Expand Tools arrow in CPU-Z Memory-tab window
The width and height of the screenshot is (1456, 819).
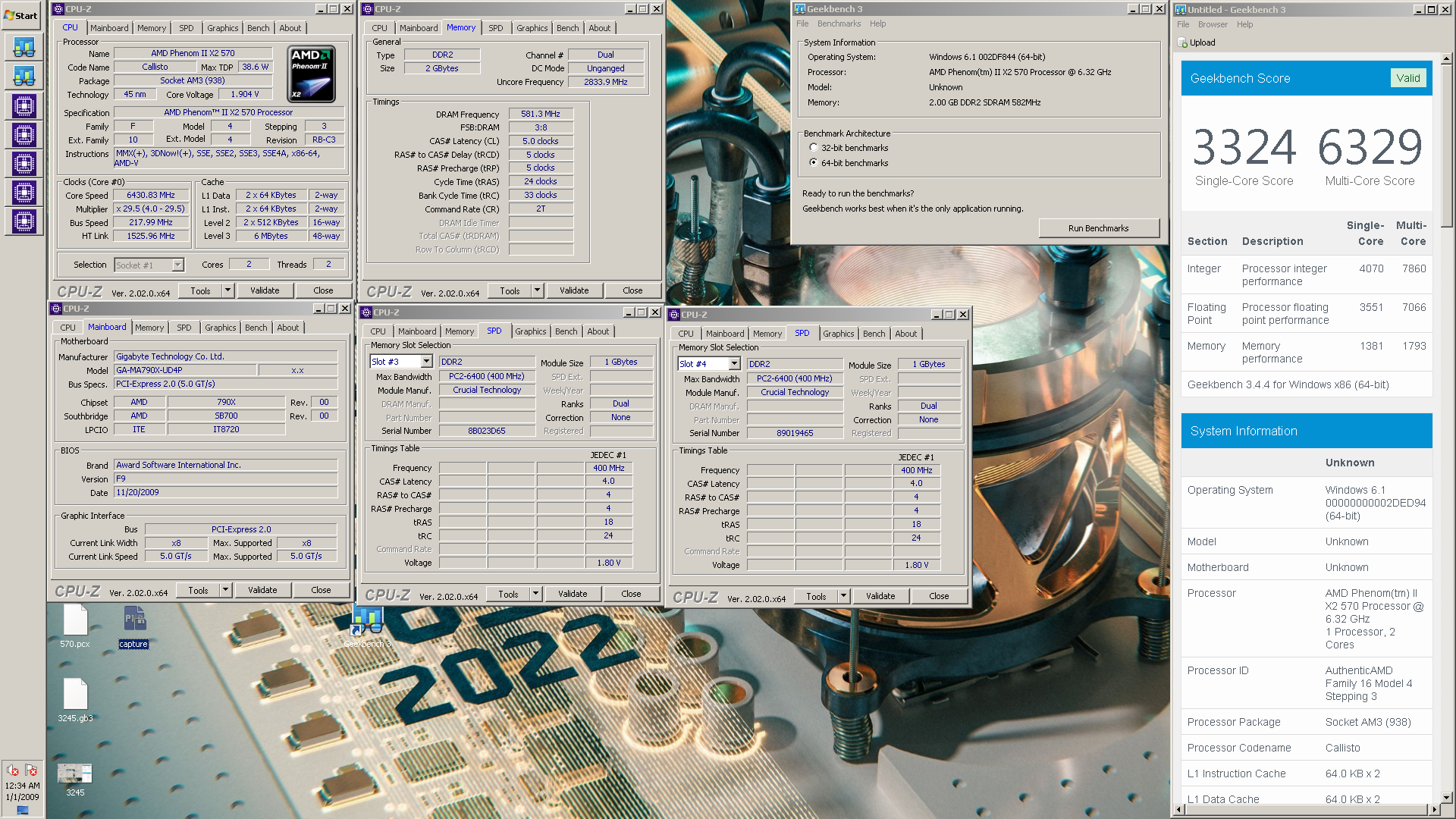click(x=537, y=290)
